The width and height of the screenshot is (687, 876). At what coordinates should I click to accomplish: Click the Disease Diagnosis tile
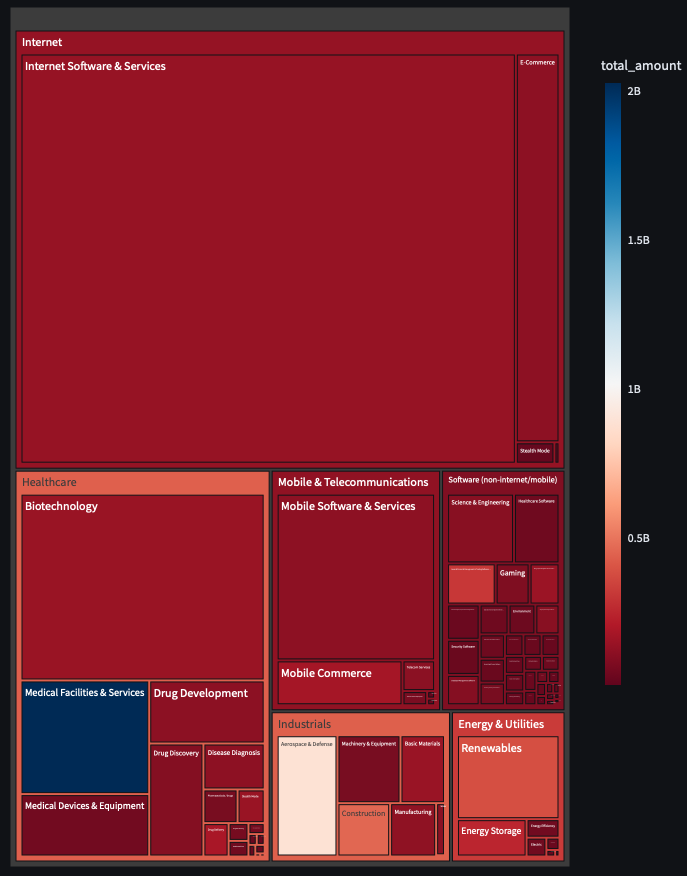pyautogui.click(x=234, y=766)
